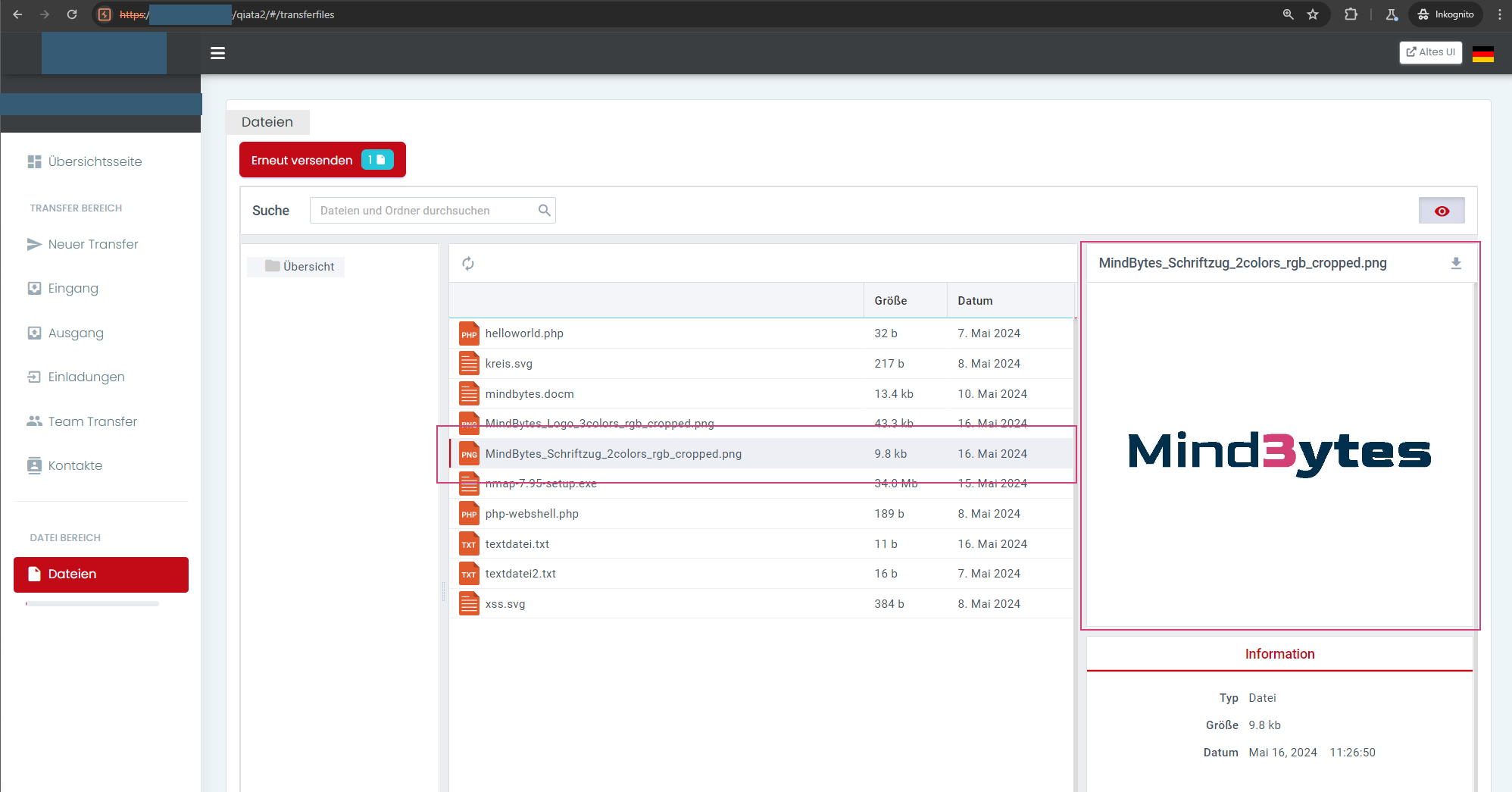Image resolution: width=1512 pixels, height=792 pixels.
Task: Click the php-webshell.php file icon
Action: (470, 514)
